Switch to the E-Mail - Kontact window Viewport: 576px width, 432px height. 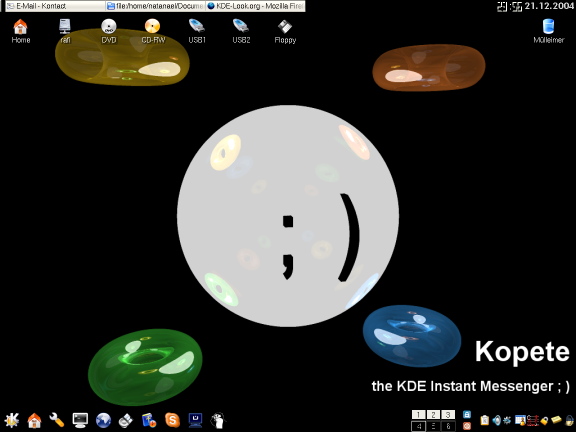pyautogui.click(x=55, y=6)
